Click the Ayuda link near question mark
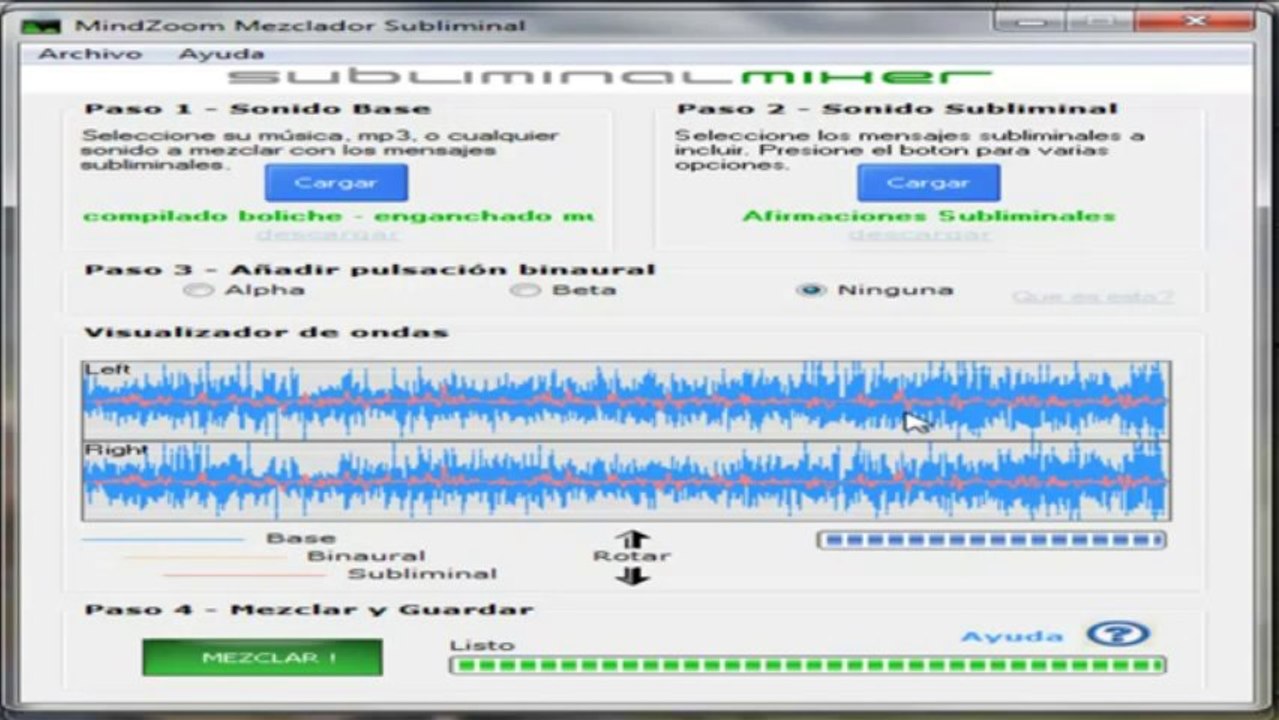This screenshot has height=720, width=1279. [1012, 636]
